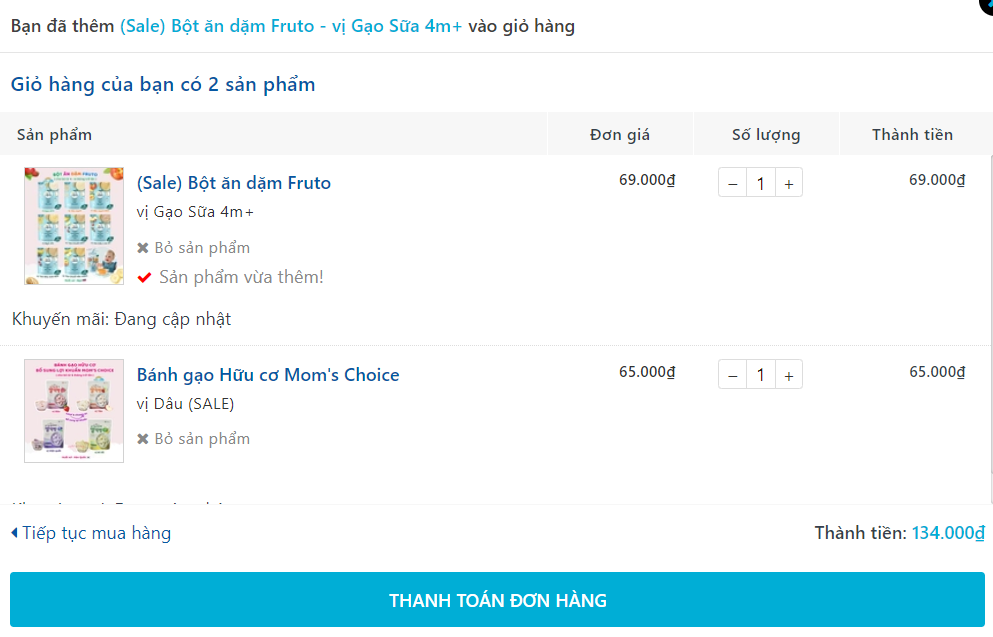Click the cart list vertical scrollbar

click(990, 330)
